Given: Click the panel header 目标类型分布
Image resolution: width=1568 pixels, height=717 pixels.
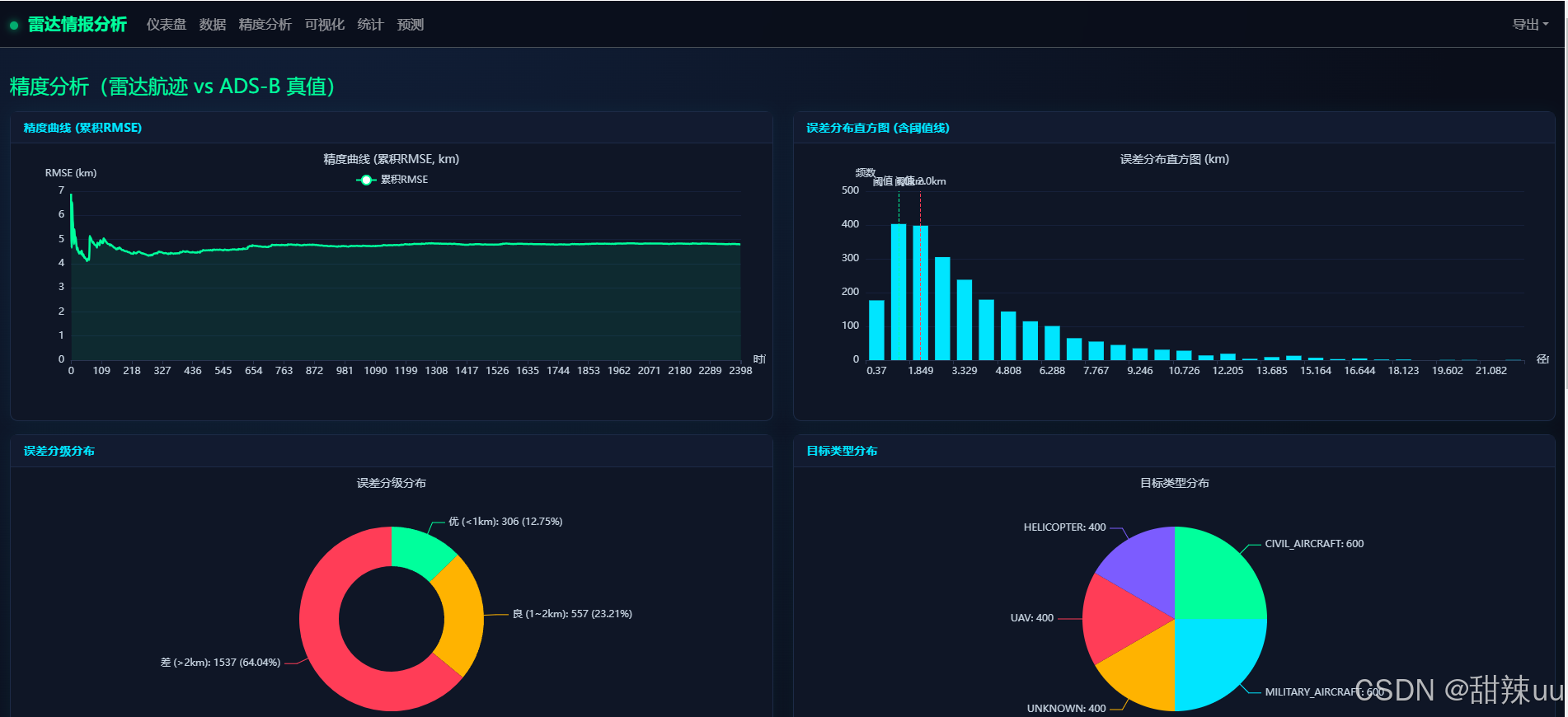Looking at the screenshot, I should tap(842, 451).
